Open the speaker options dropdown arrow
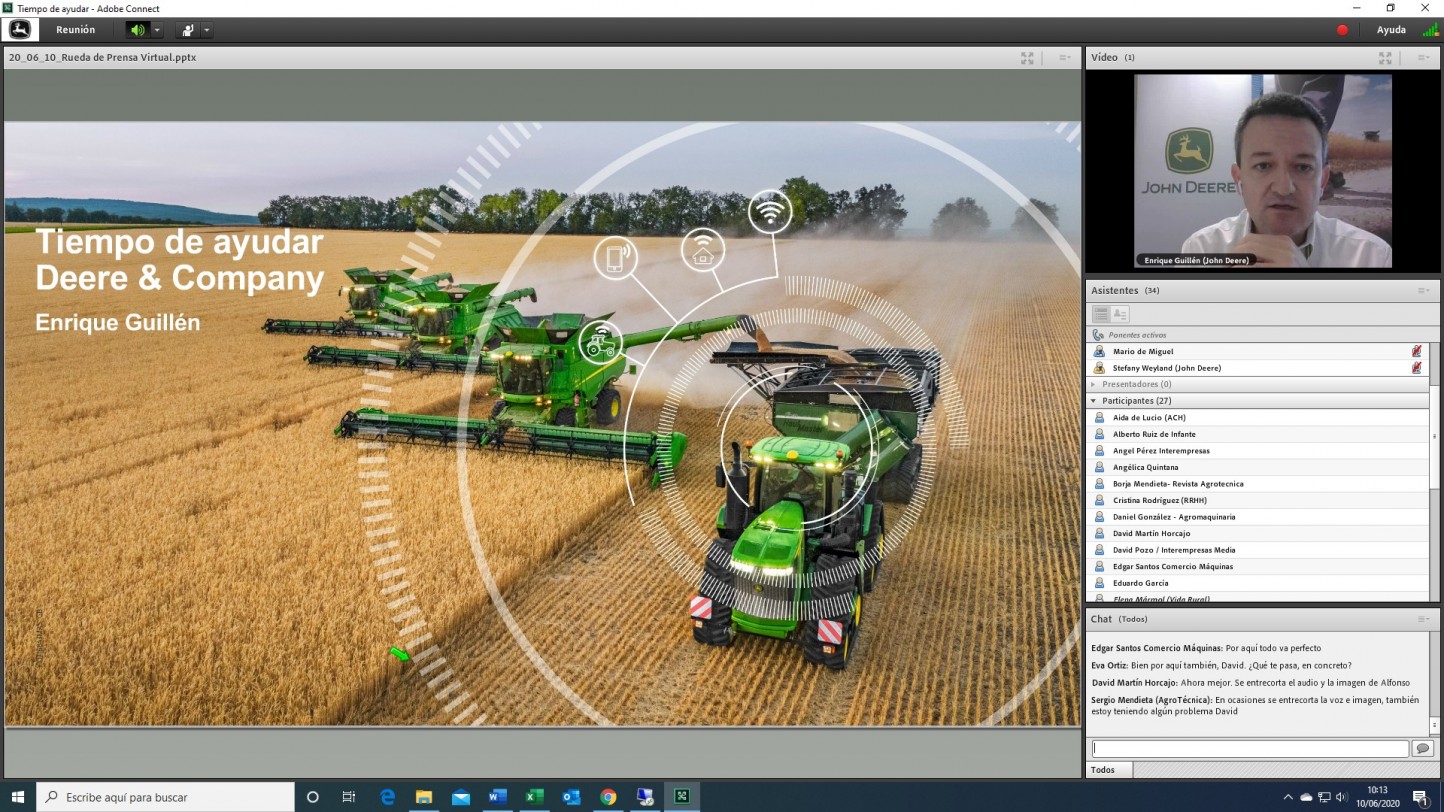Screen dimensions: 1444x812 click(157, 30)
